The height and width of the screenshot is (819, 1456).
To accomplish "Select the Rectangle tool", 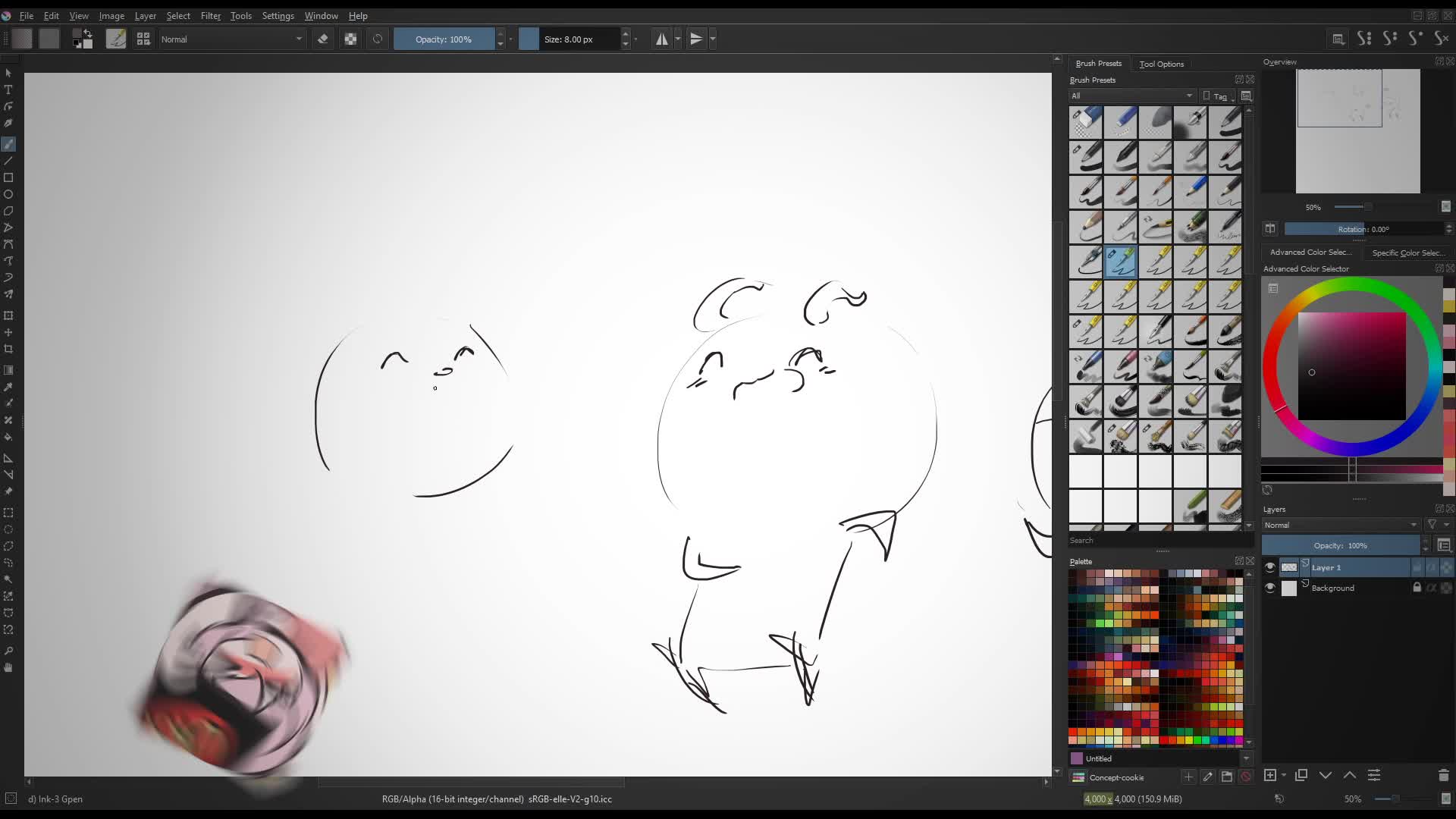I will tap(8, 177).
